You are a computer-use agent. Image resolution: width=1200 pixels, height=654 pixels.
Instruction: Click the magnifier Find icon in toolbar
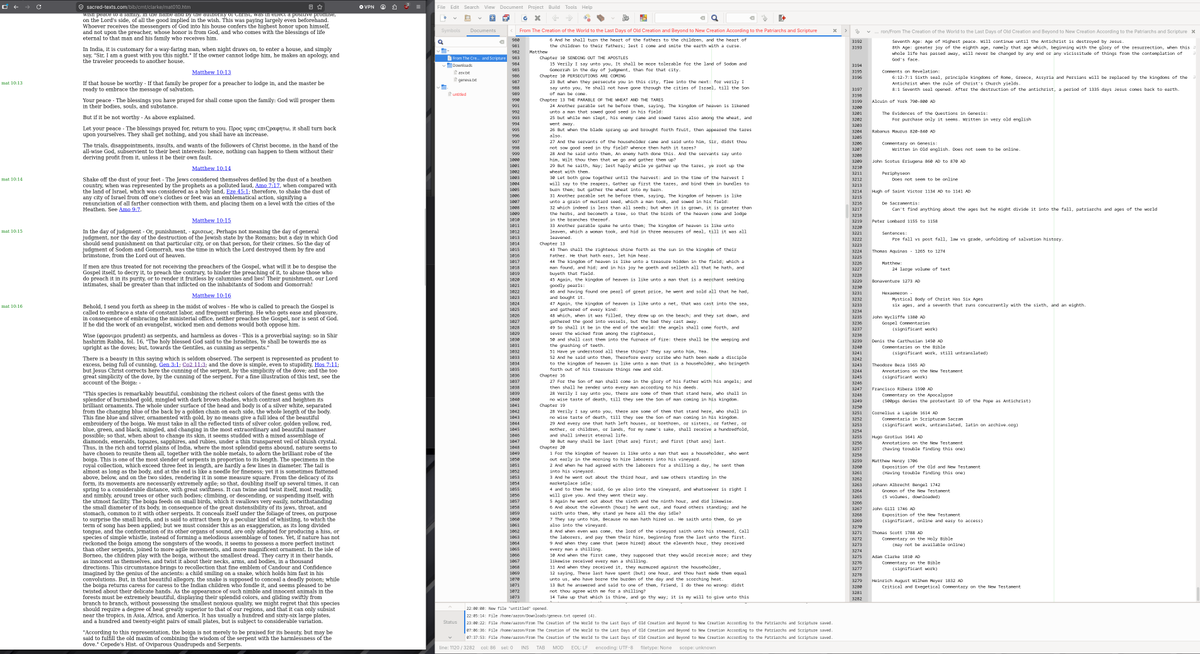(x=715, y=17)
